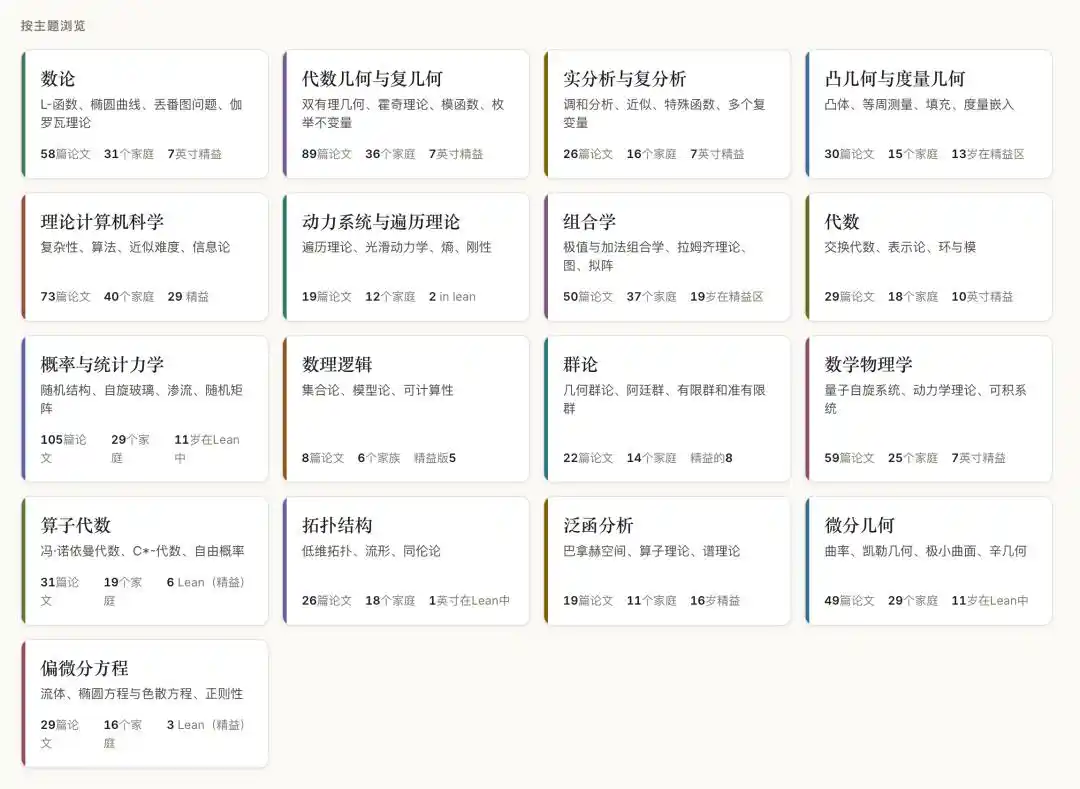This screenshot has height=789, width=1080.
Task: Open the 代数几何与复几何 topic card
Action: point(406,114)
